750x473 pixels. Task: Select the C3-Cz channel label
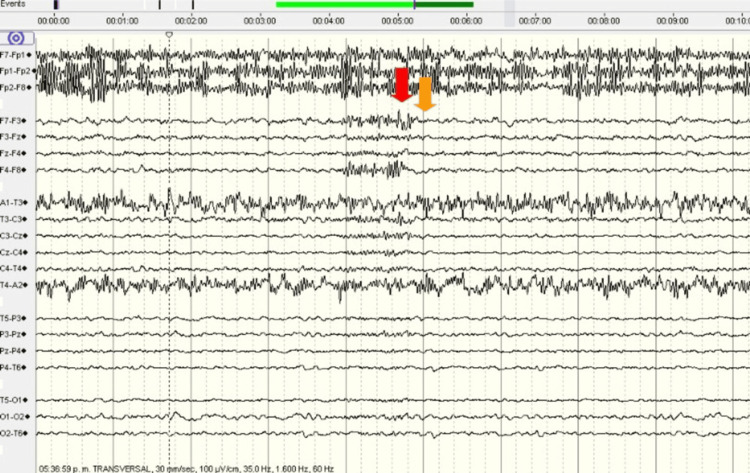(11, 236)
